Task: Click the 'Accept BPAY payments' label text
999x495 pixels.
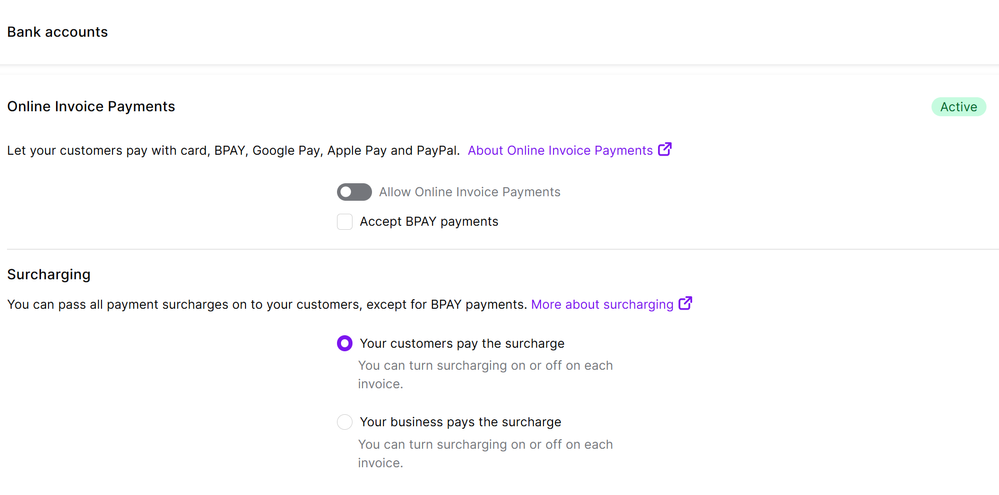Action: [429, 222]
